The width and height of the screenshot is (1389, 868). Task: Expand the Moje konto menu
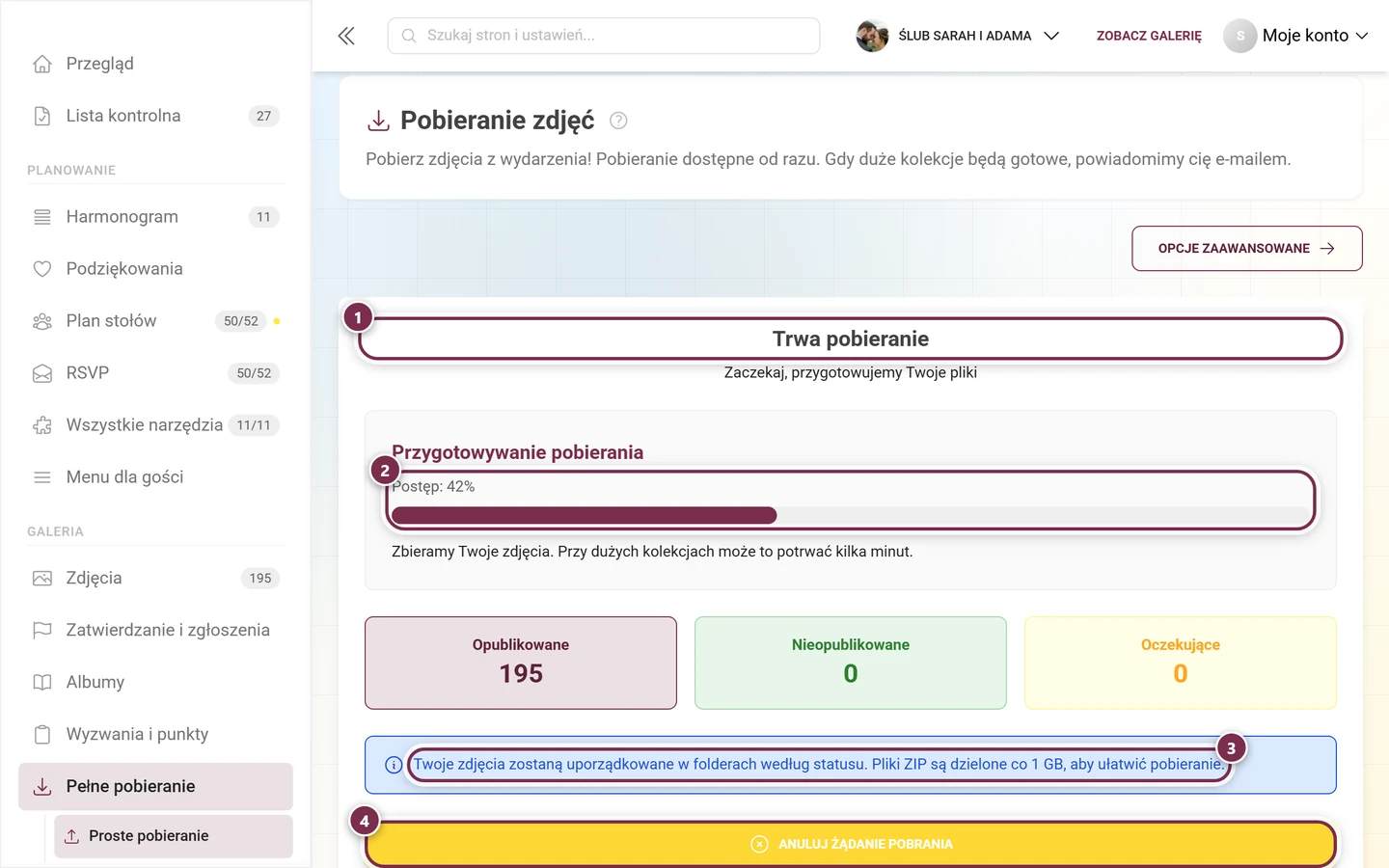click(x=1295, y=36)
